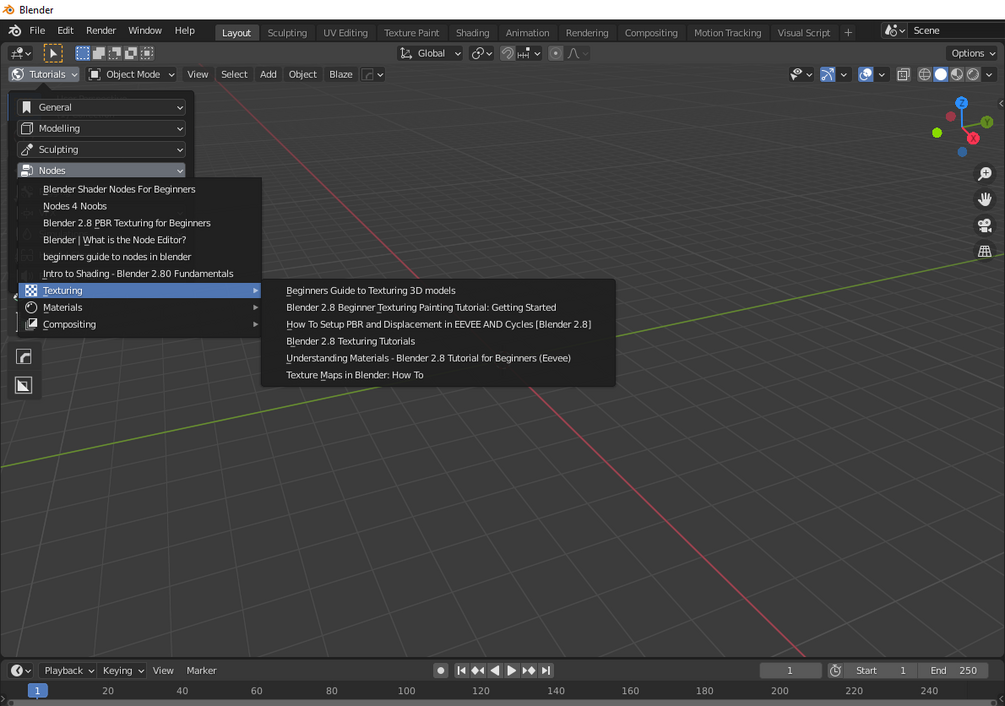Click the Blaze header menu button
Image resolution: width=1005 pixels, height=706 pixels.
tap(340, 74)
